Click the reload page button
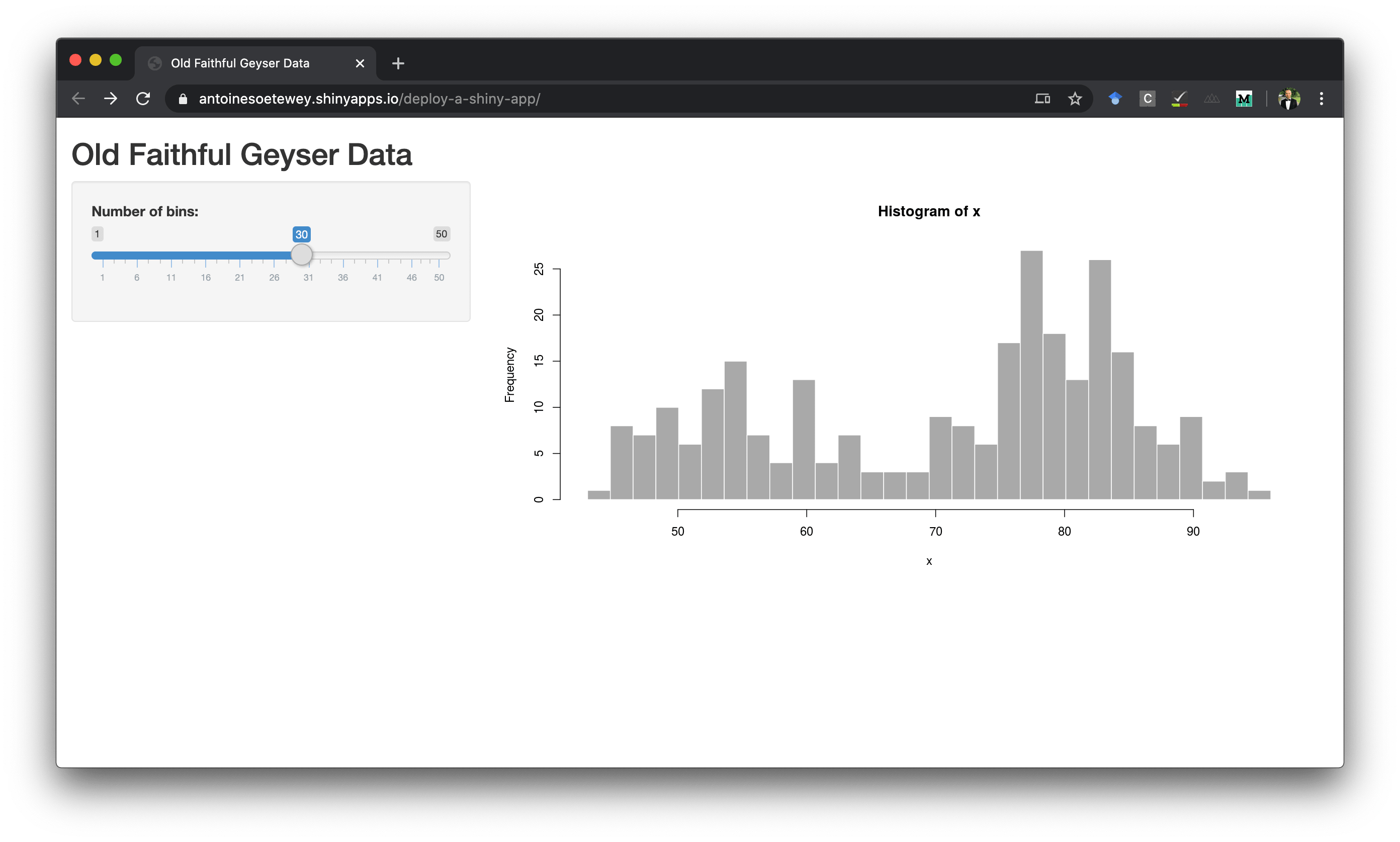 point(143,98)
